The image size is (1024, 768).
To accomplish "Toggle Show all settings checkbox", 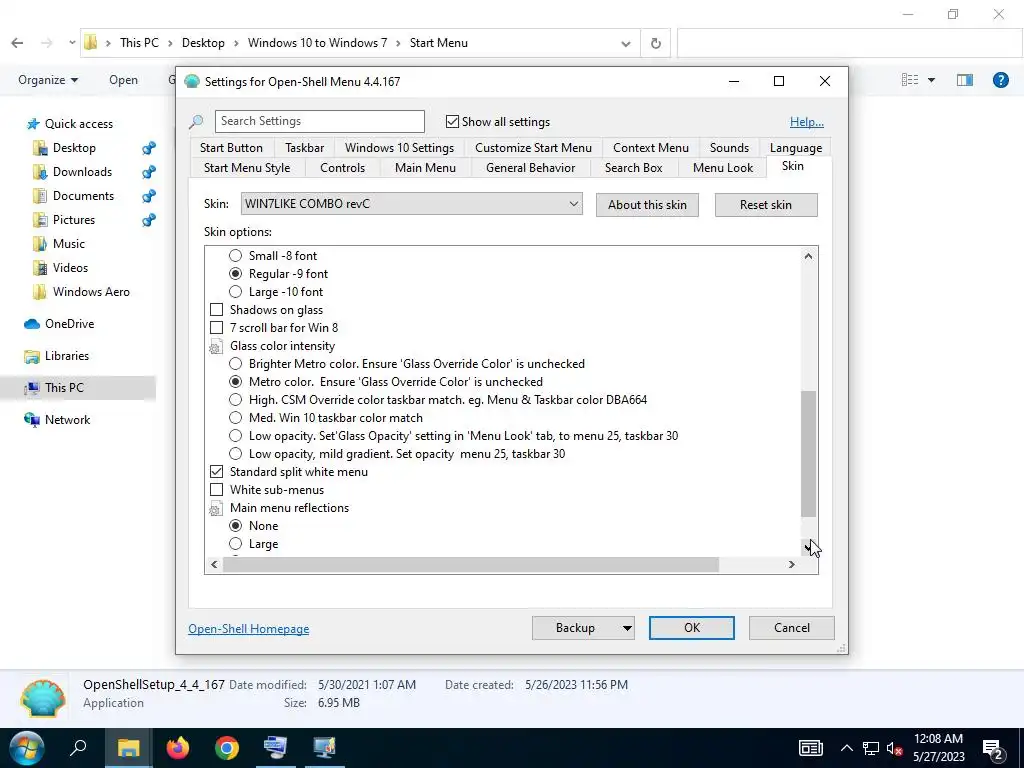I will coord(452,121).
